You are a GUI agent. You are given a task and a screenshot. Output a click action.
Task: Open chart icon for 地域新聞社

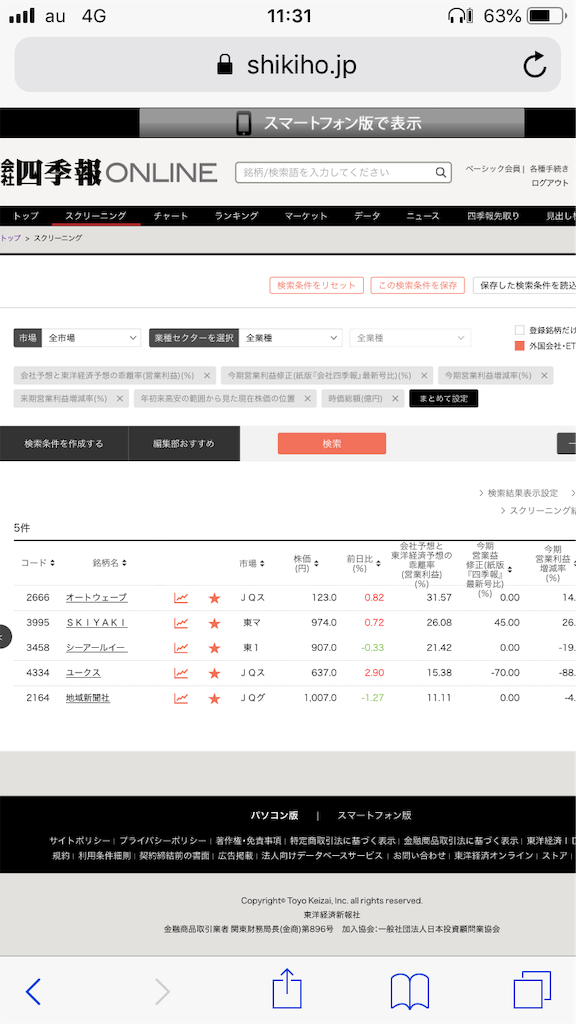181,698
